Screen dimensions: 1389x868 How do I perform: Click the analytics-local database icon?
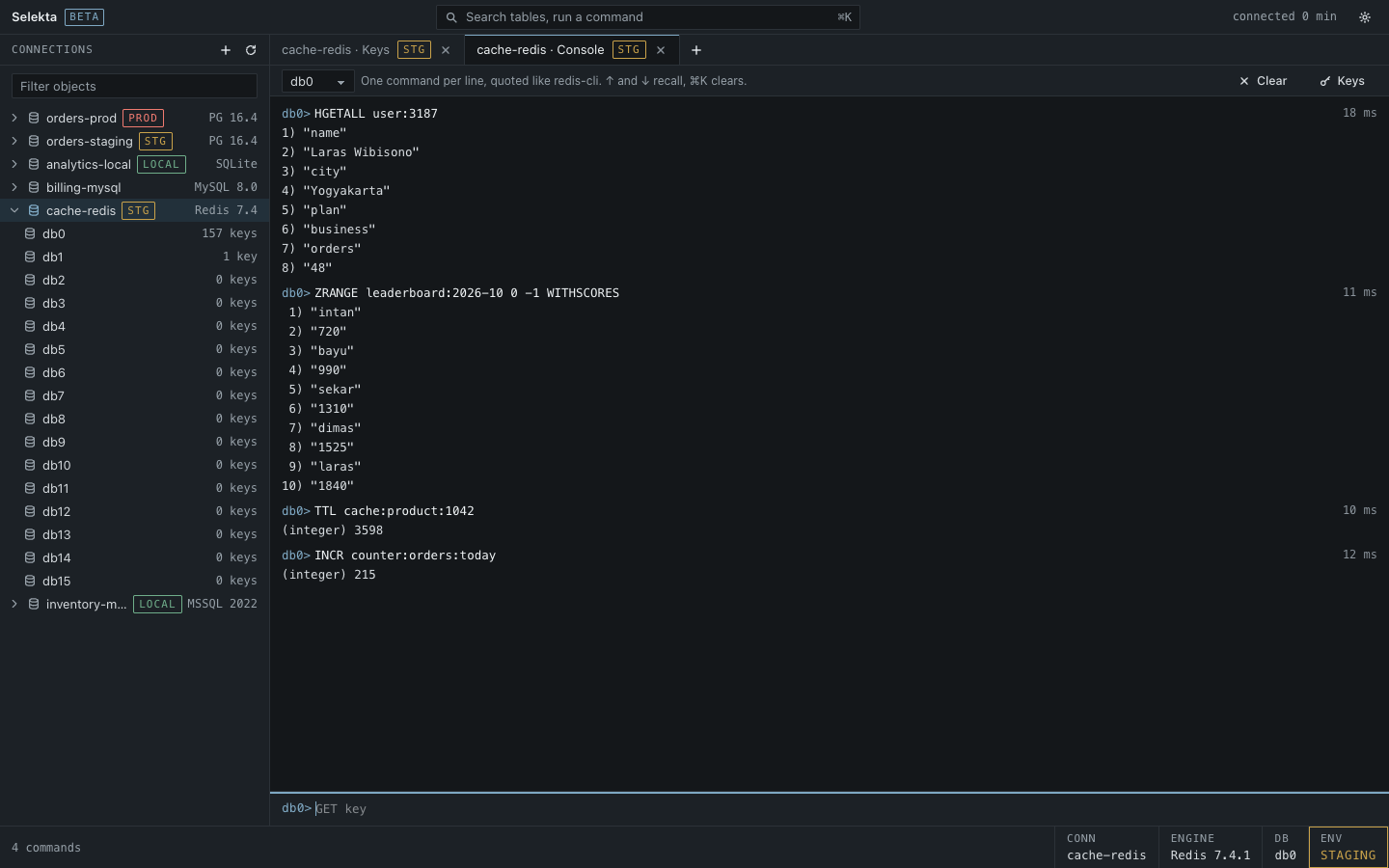click(x=34, y=164)
